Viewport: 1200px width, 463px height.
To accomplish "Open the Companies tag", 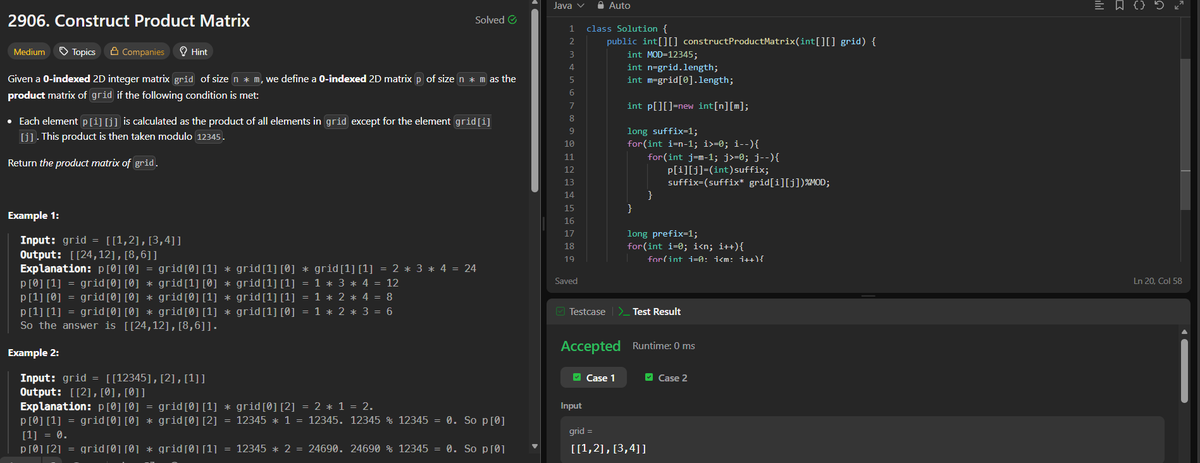I will pyautogui.click(x=137, y=52).
